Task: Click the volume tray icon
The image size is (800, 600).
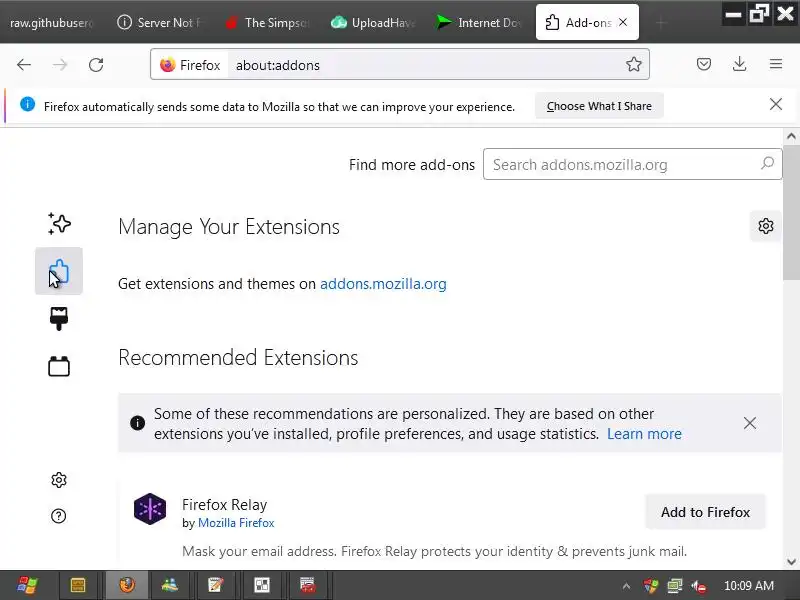Action: (x=699, y=586)
